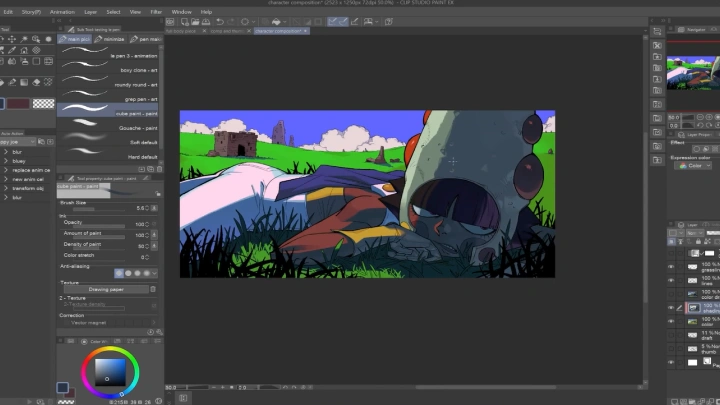The height and width of the screenshot is (405, 720).
Task: Click the lock icon beside the brush preview
Action: coord(158,194)
